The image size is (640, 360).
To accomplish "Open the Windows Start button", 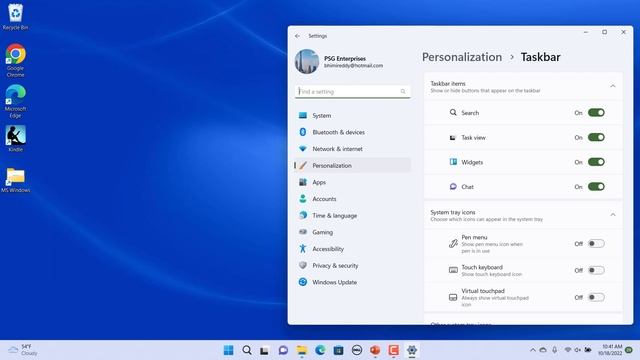I will [229, 350].
